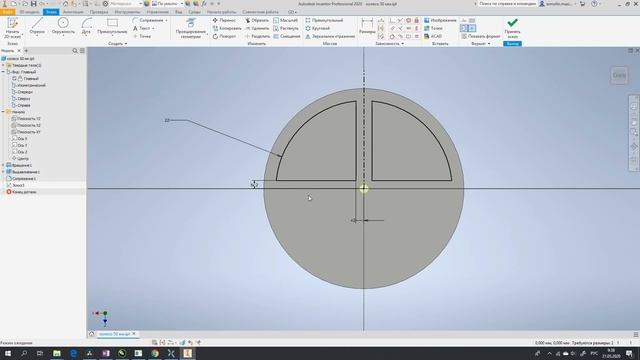Select the Stretch (Растянуть) tool

[286, 28]
